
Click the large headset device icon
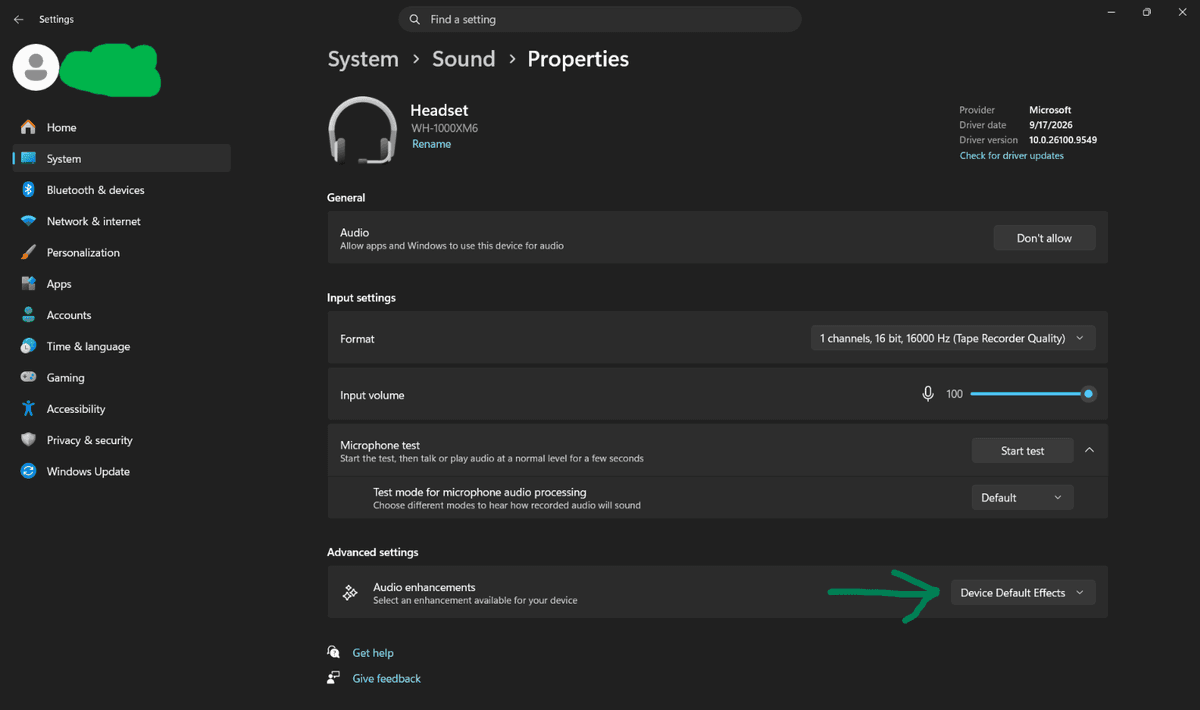pyautogui.click(x=362, y=130)
